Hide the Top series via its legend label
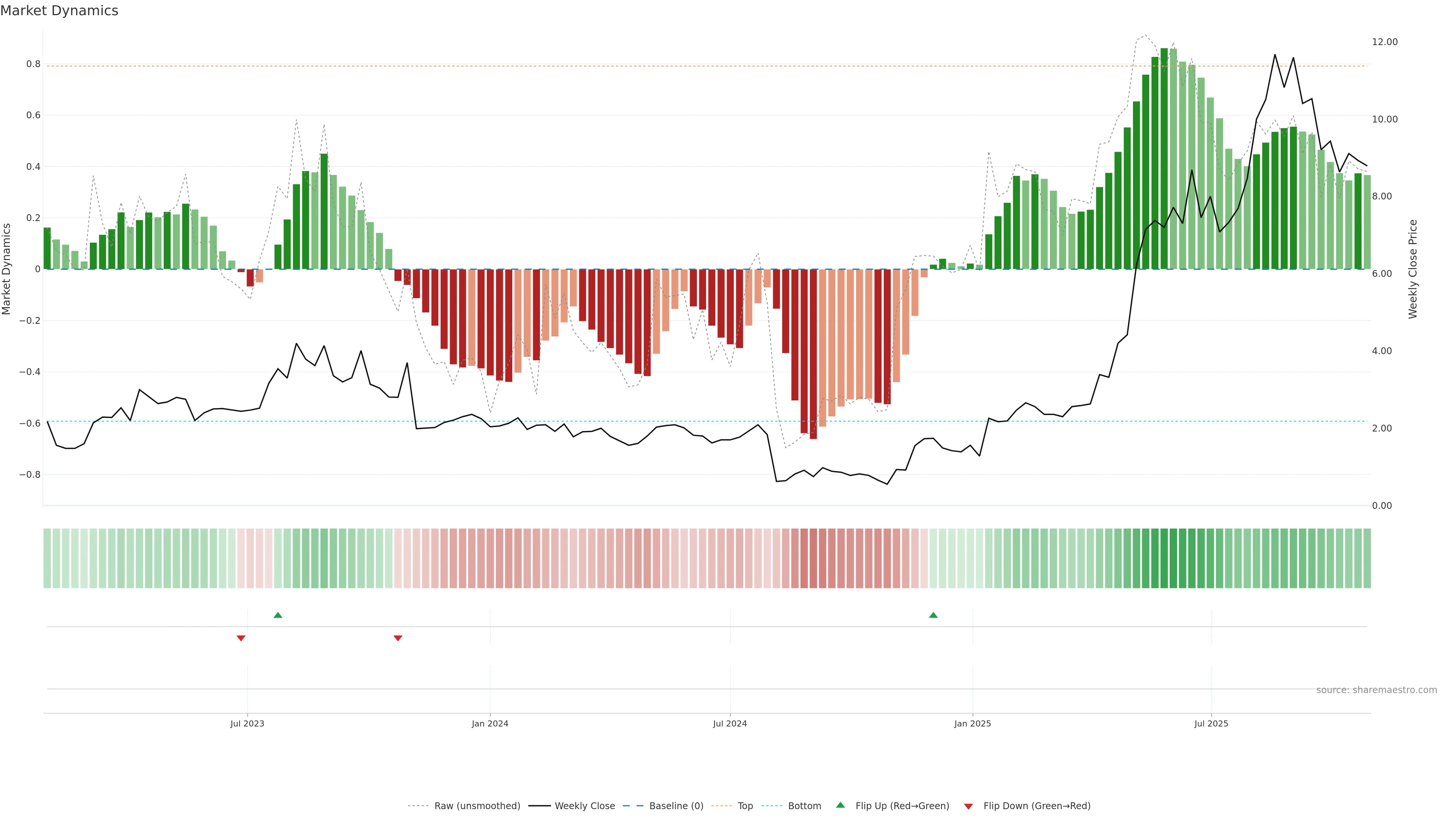The width and height of the screenshot is (1456, 819). (745, 806)
